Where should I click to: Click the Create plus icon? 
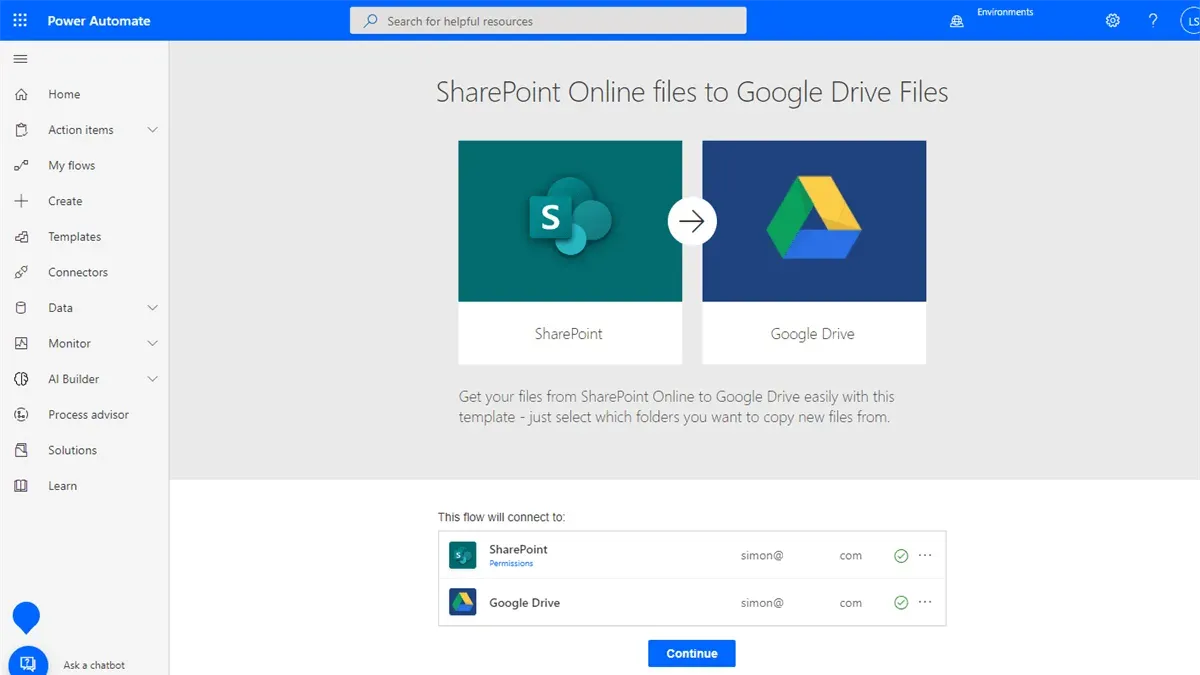tap(22, 201)
